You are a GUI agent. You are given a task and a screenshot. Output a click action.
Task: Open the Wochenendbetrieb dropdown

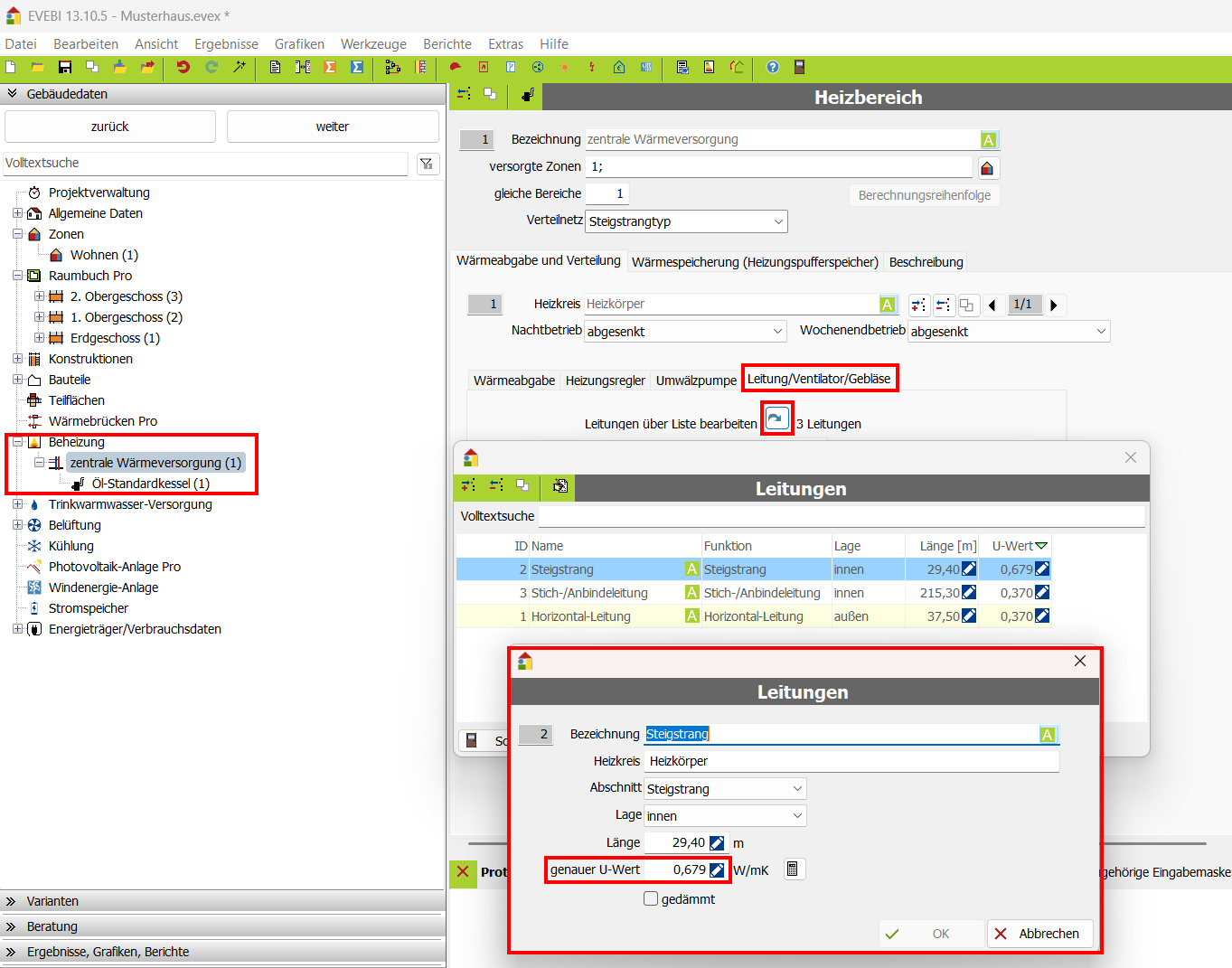(1009, 332)
